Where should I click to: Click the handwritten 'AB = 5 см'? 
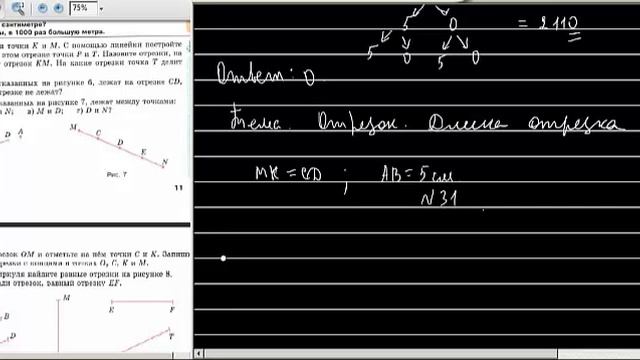click(x=417, y=174)
